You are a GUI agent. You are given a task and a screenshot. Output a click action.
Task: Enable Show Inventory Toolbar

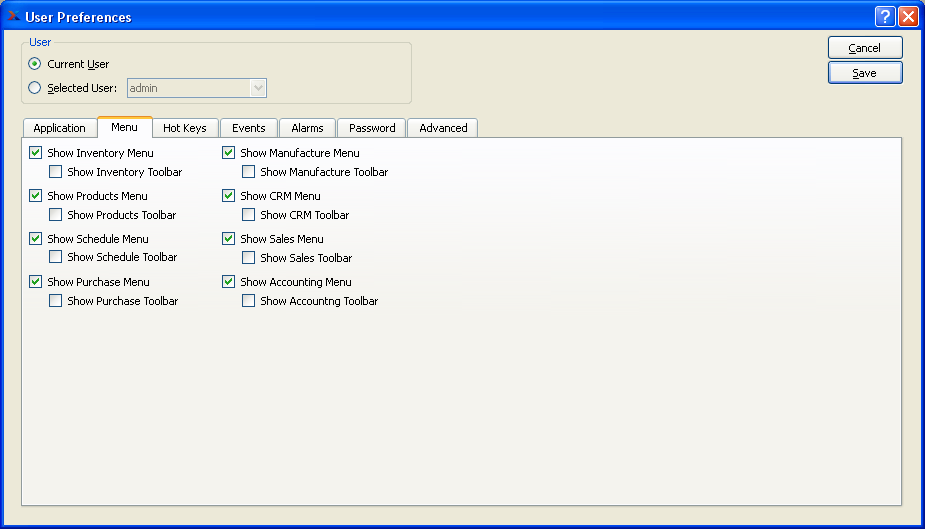pos(55,172)
